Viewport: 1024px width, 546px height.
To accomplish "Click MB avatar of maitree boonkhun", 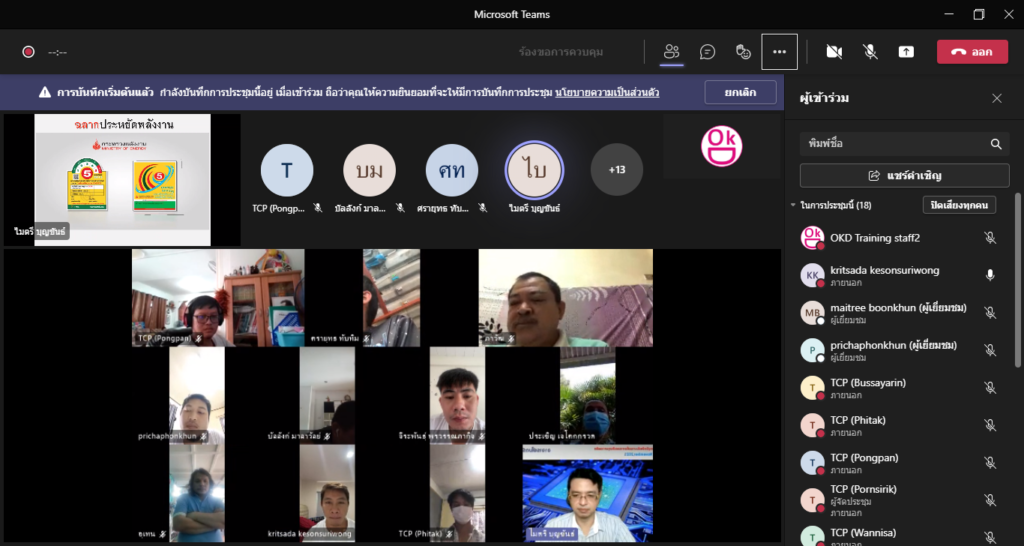I will tap(812, 313).
